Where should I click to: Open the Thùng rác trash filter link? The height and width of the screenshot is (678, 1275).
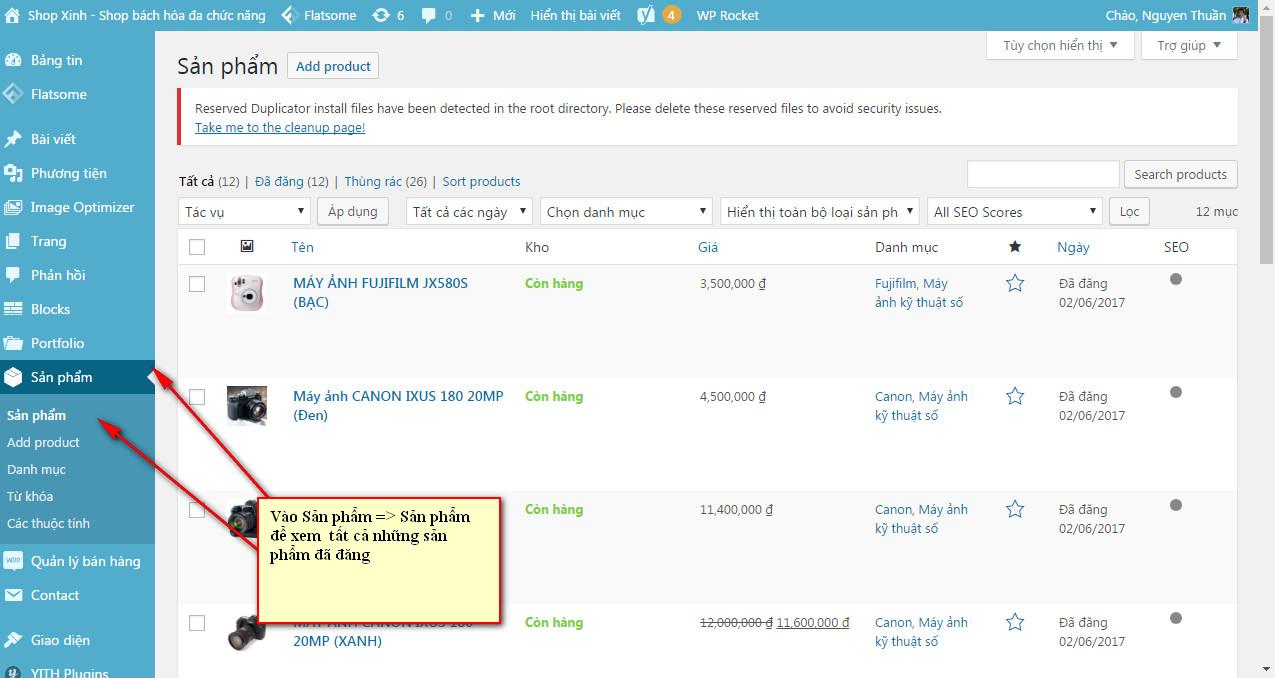385,181
